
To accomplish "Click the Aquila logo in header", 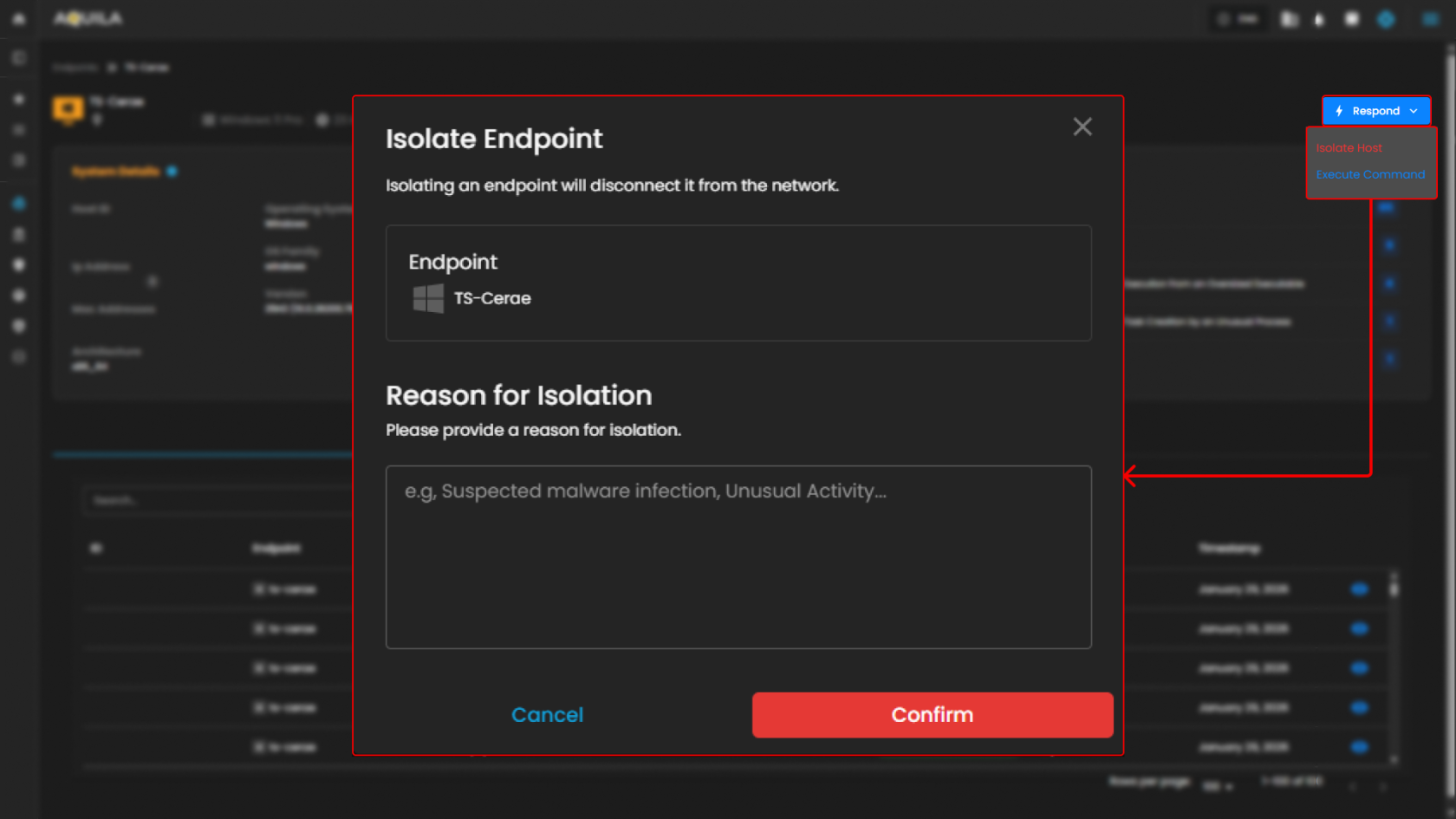I will pos(88,19).
